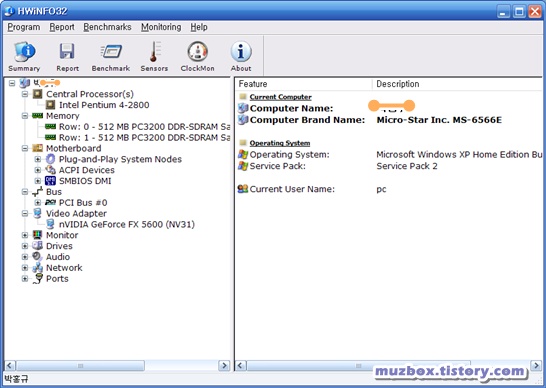
Task: Select the Video Adapter icon
Action: (x=37, y=213)
